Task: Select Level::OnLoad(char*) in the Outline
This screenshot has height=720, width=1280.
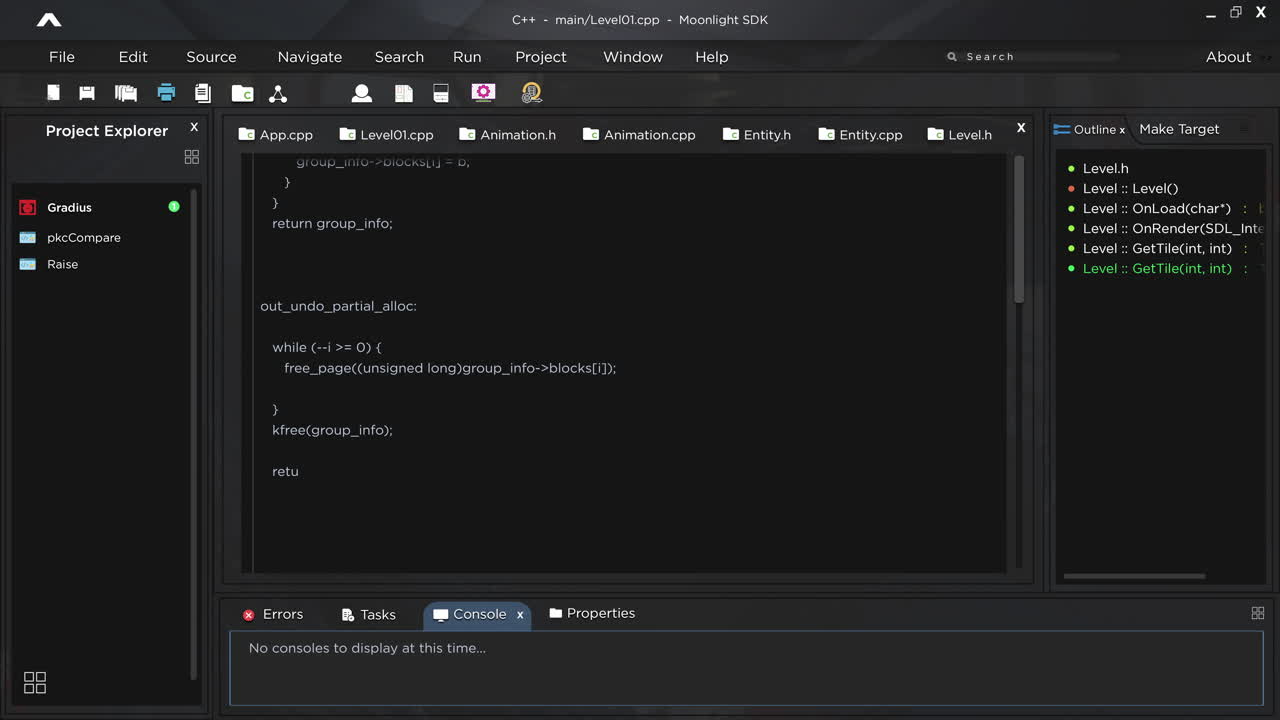Action: (1157, 208)
